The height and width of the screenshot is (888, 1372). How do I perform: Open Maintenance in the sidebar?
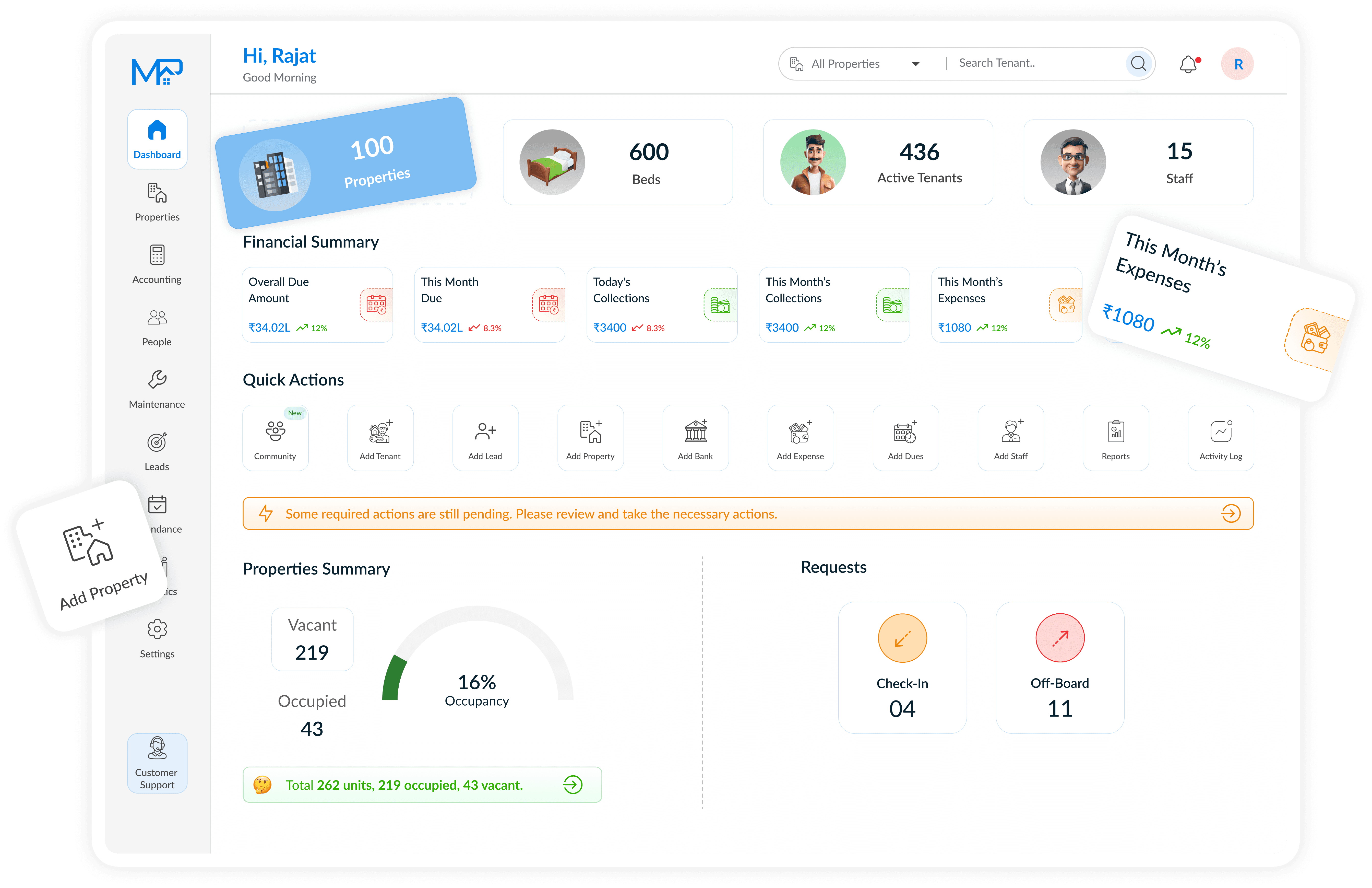[x=157, y=389]
